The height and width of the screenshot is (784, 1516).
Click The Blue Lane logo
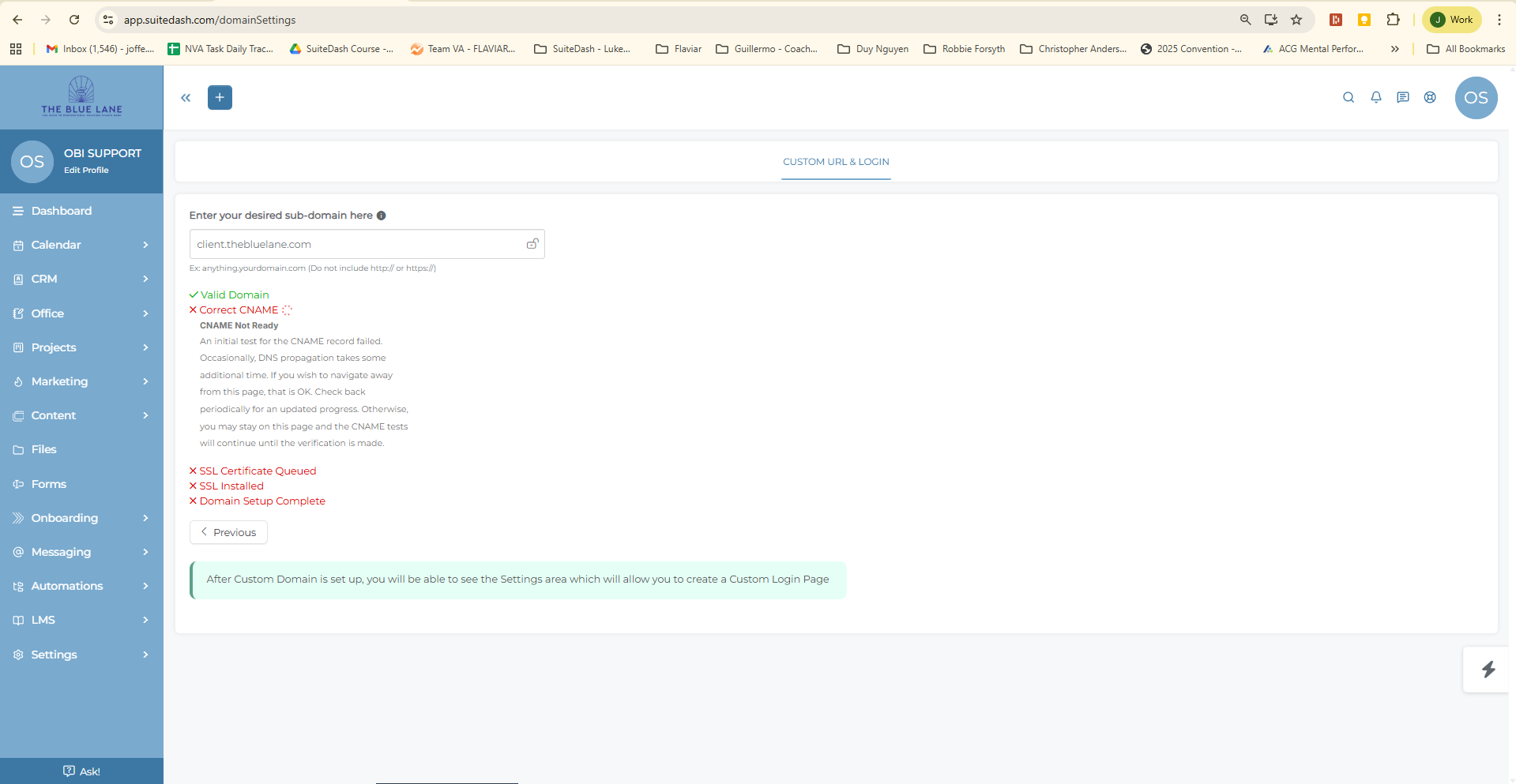(81, 96)
